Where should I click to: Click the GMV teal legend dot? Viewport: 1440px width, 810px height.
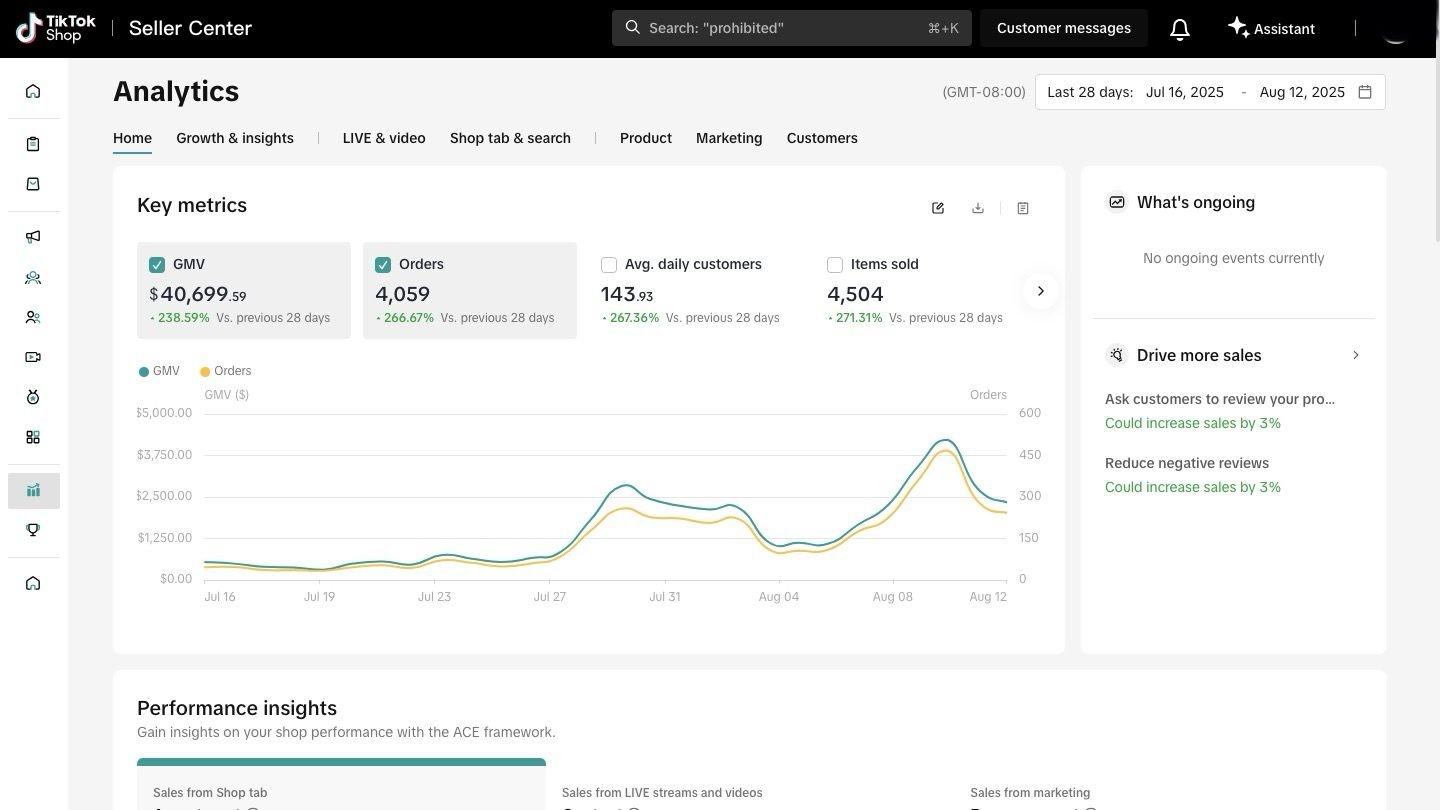[x=144, y=372]
